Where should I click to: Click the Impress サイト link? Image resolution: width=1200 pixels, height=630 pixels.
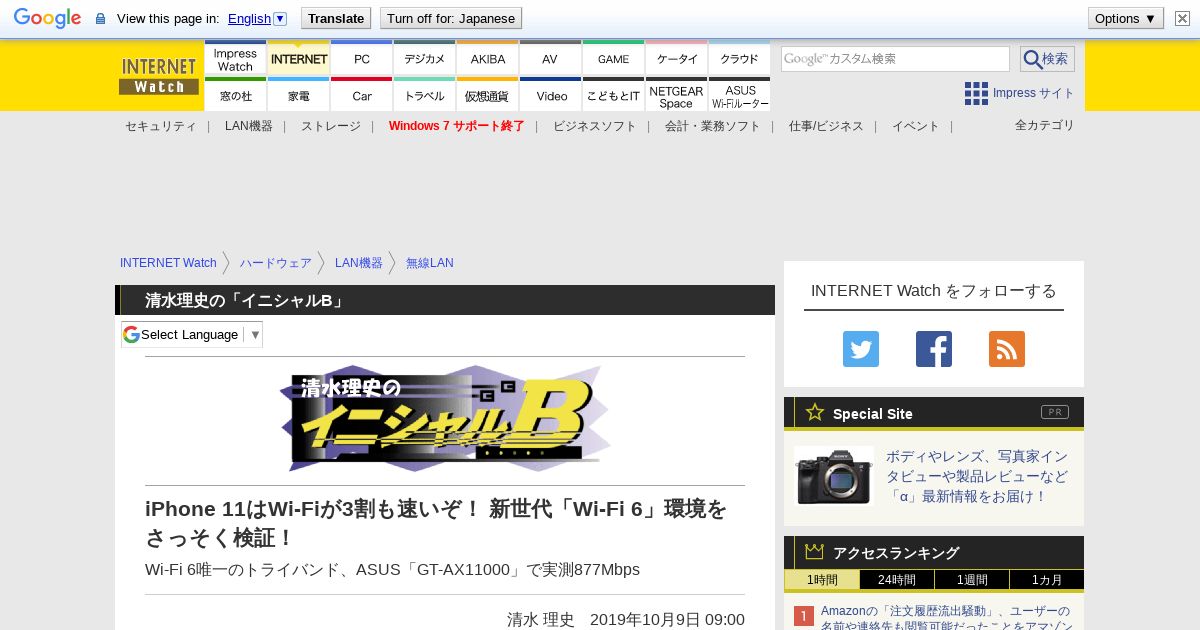(1034, 93)
